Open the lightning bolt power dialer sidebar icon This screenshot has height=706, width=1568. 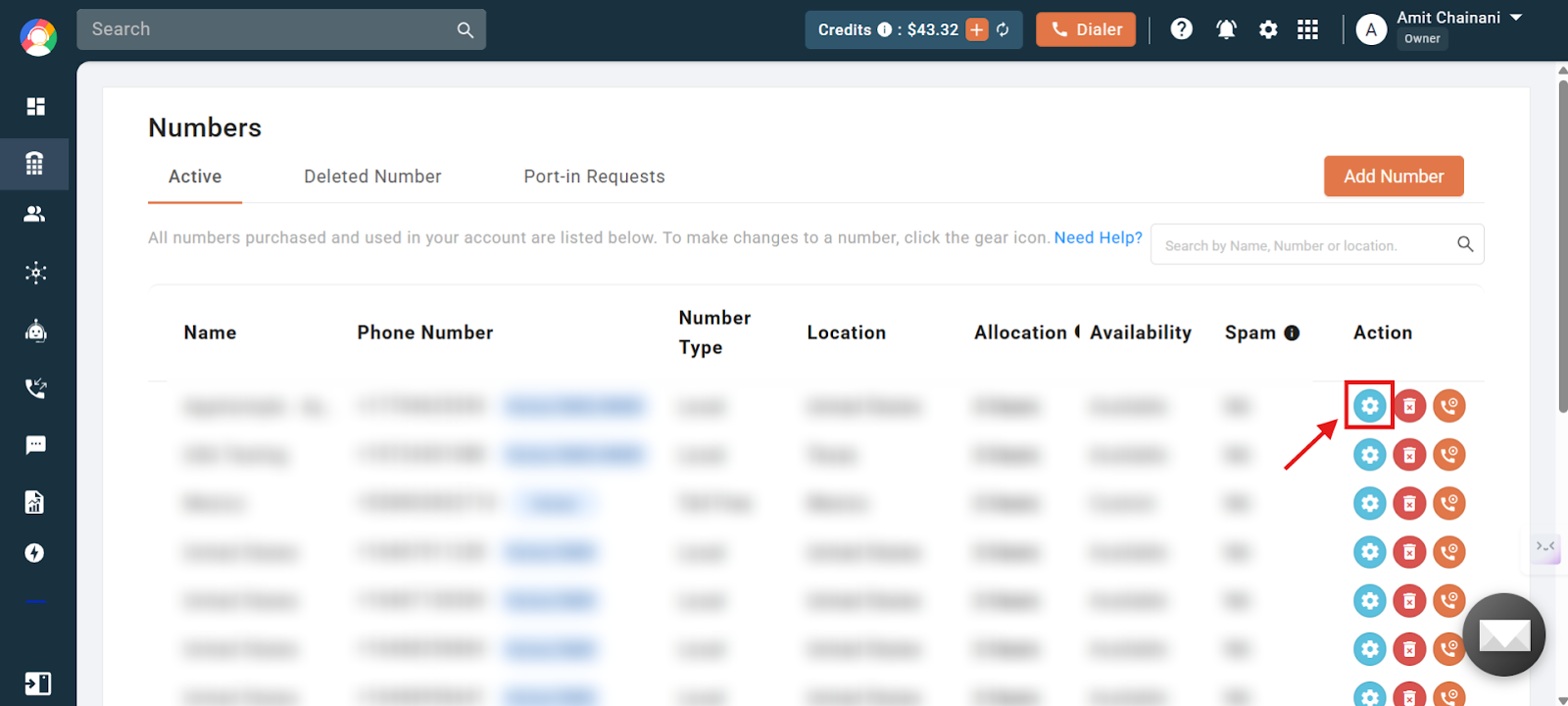point(34,553)
